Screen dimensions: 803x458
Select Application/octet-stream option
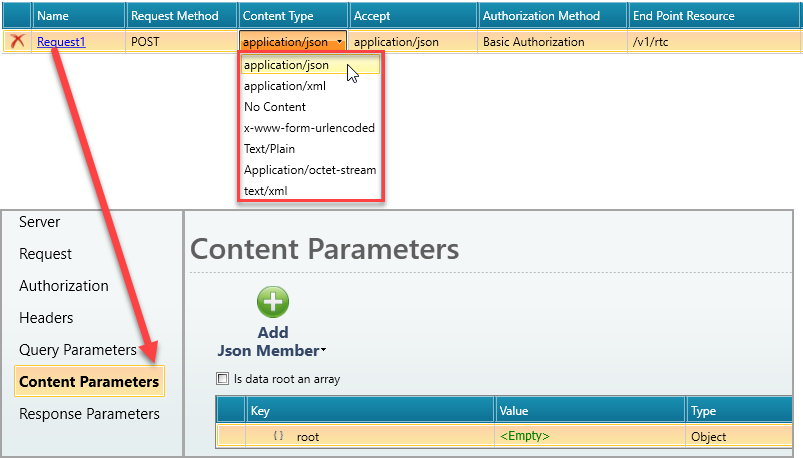309,170
